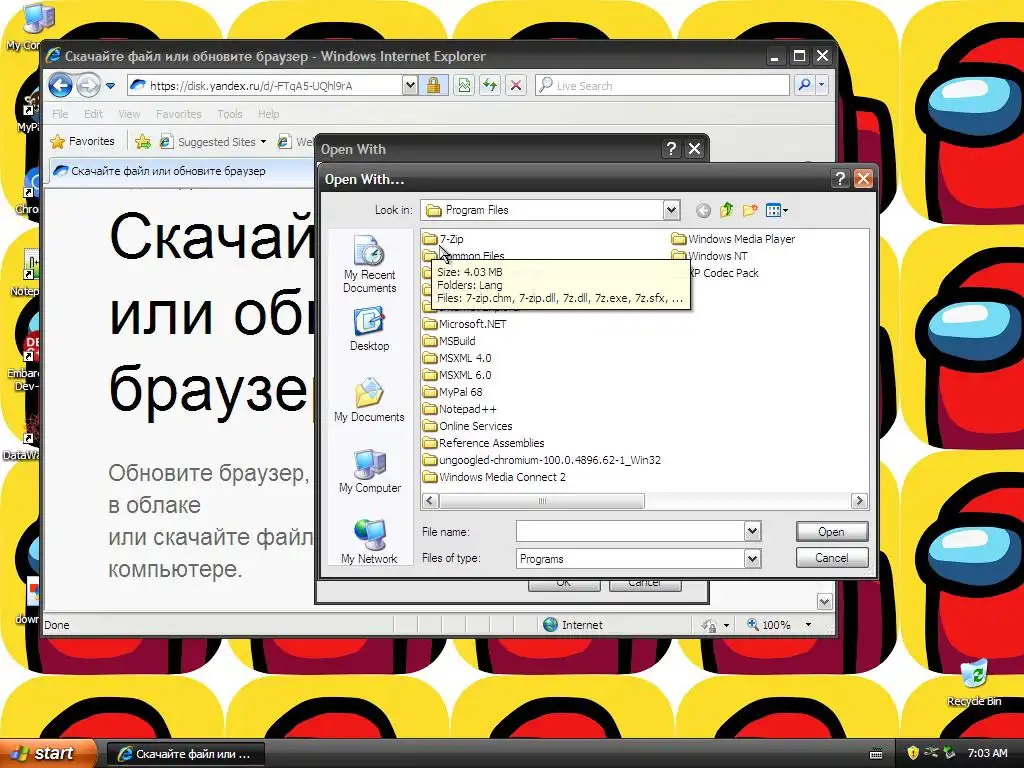Click the Live Search input box
The width and height of the screenshot is (1024, 768).
(662, 86)
